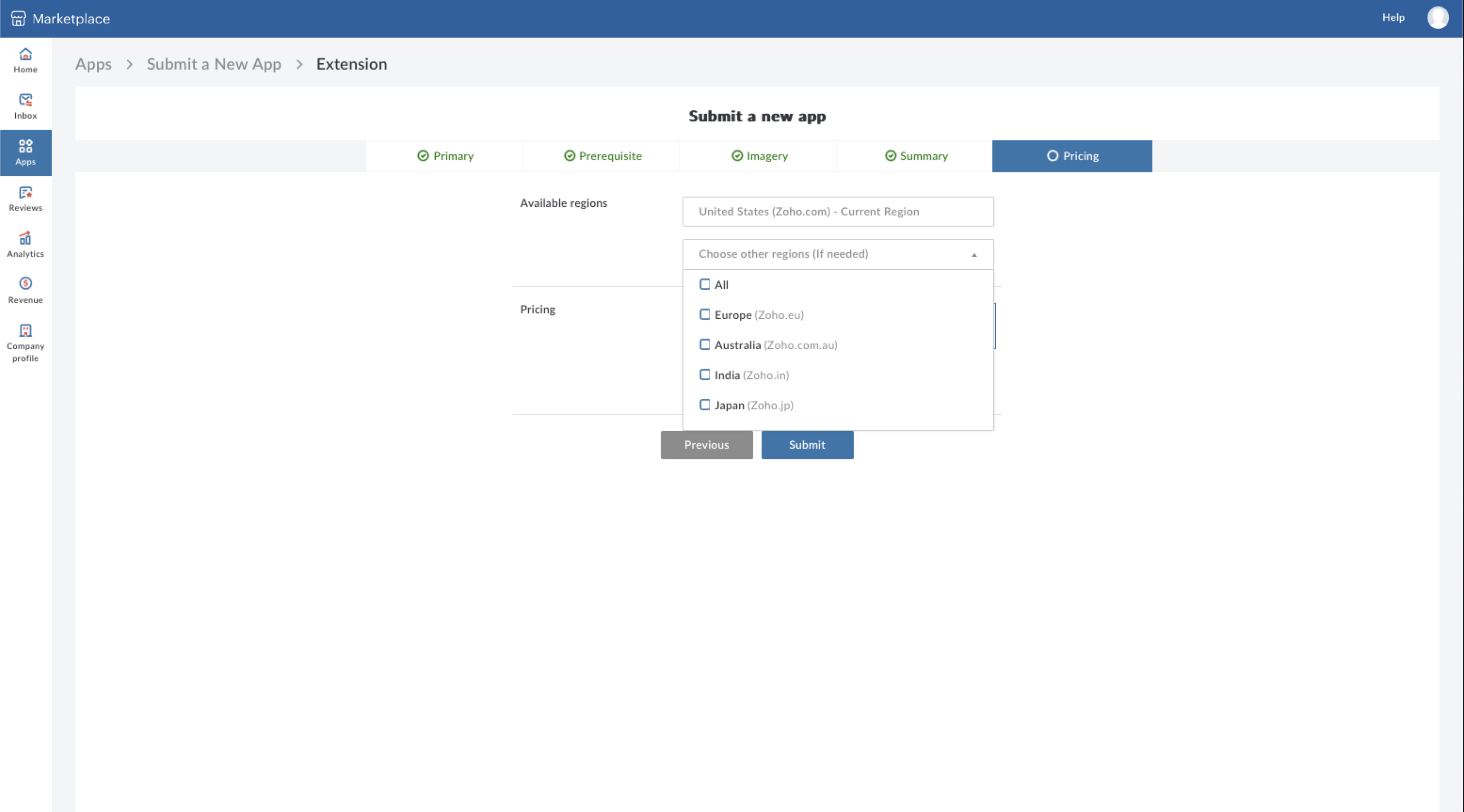Image resolution: width=1464 pixels, height=812 pixels.
Task: Click the Previous button
Action: pyautogui.click(x=707, y=444)
